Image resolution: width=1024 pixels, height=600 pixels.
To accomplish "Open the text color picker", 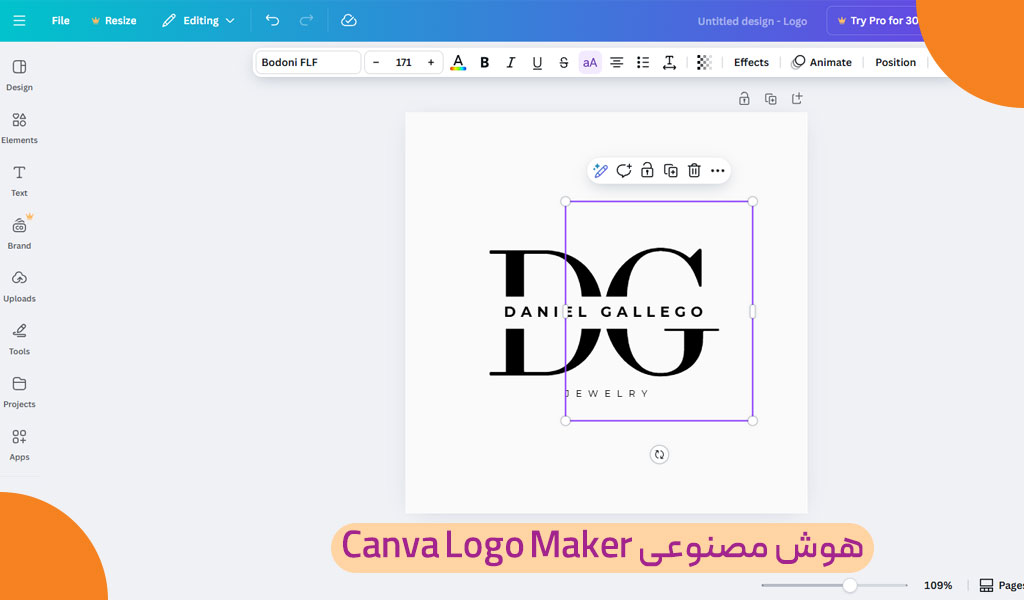I will (458, 62).
